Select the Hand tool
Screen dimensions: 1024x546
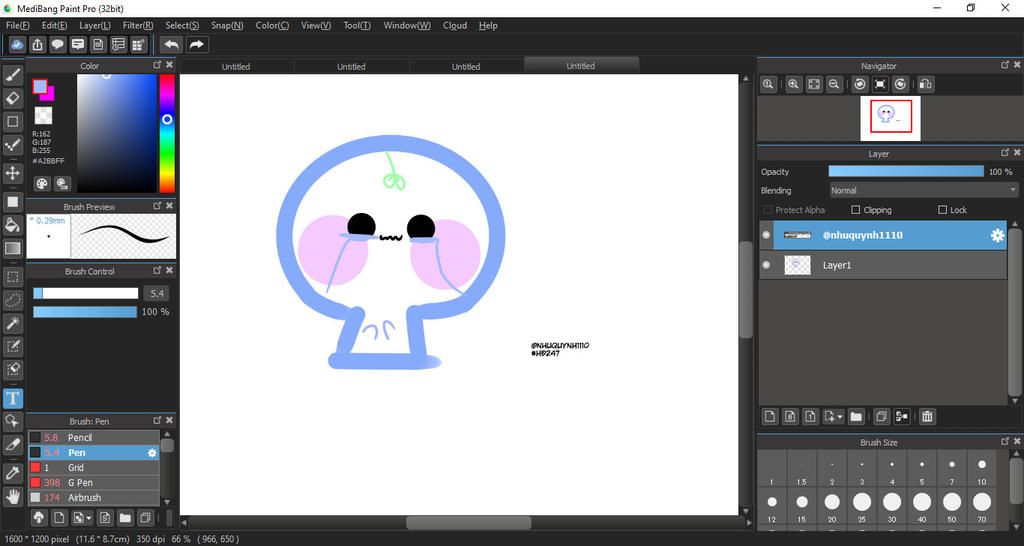click(x=12, y=496)
